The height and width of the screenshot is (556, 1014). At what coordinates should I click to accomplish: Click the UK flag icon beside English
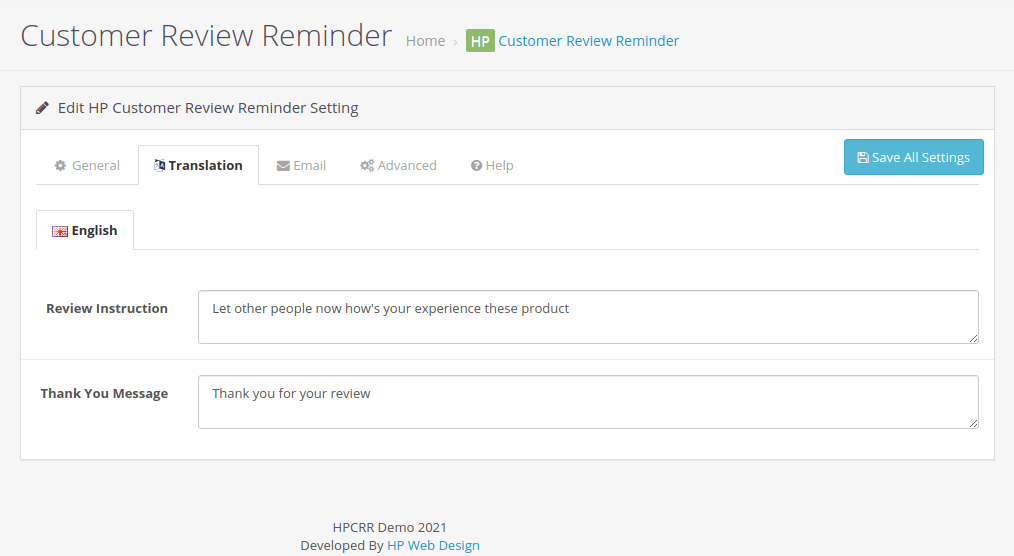tap(60, 231)
